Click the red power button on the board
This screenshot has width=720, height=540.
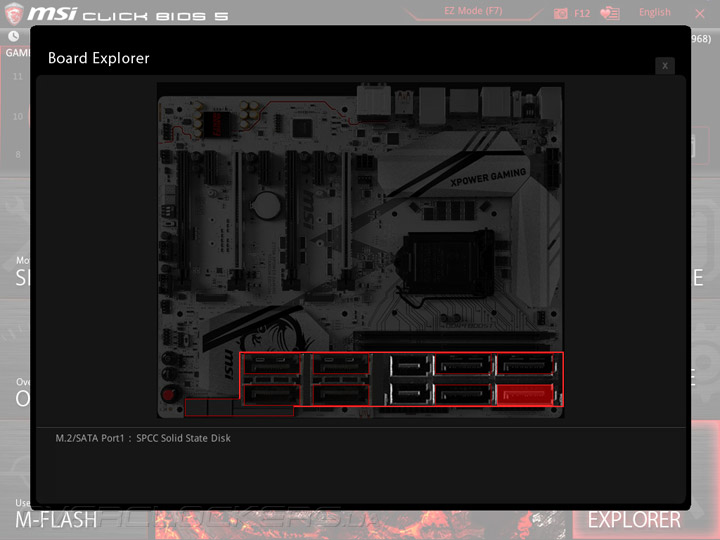click(x=169, y=394)
